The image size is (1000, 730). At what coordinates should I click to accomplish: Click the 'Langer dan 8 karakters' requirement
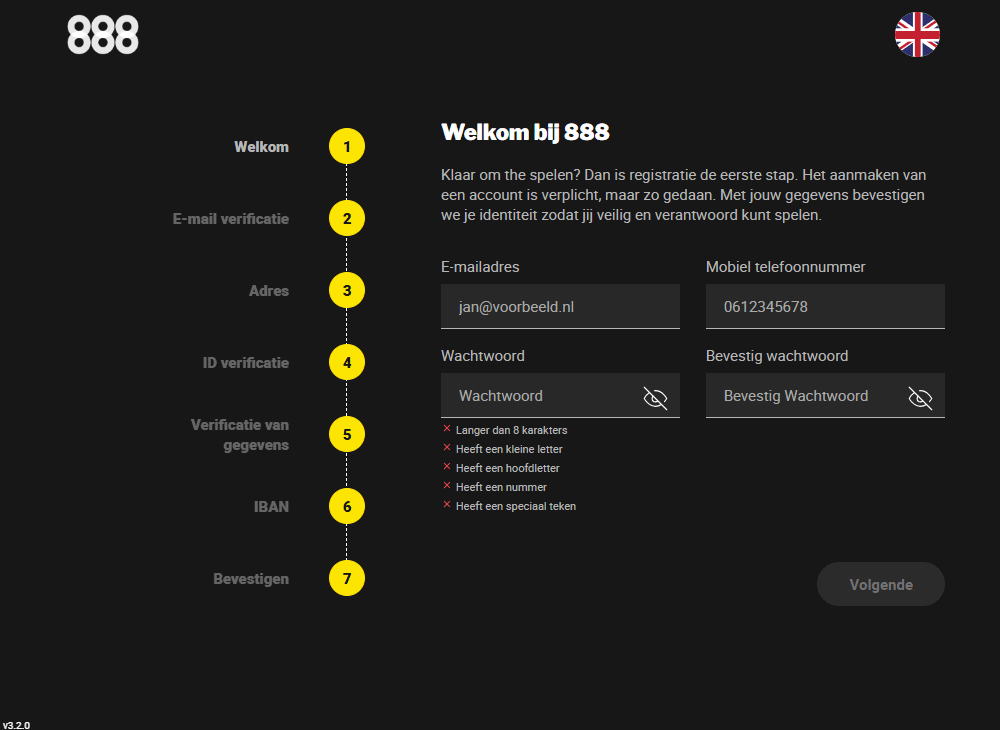511,430
